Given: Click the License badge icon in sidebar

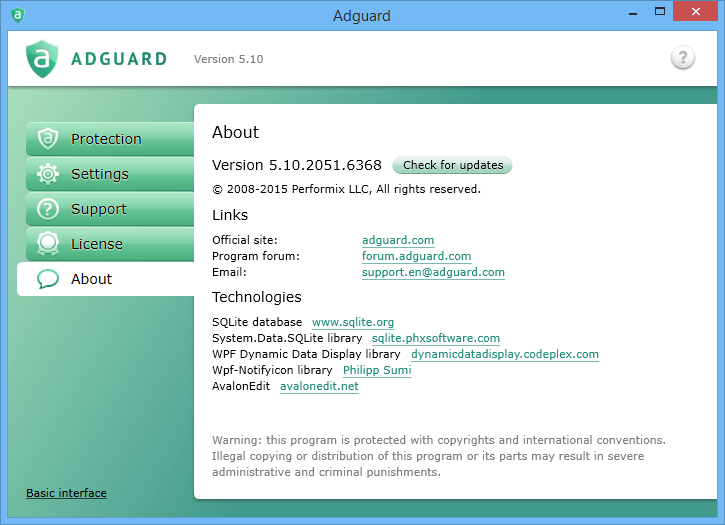Looking at the screenshot, I should [x=47, y=244].
